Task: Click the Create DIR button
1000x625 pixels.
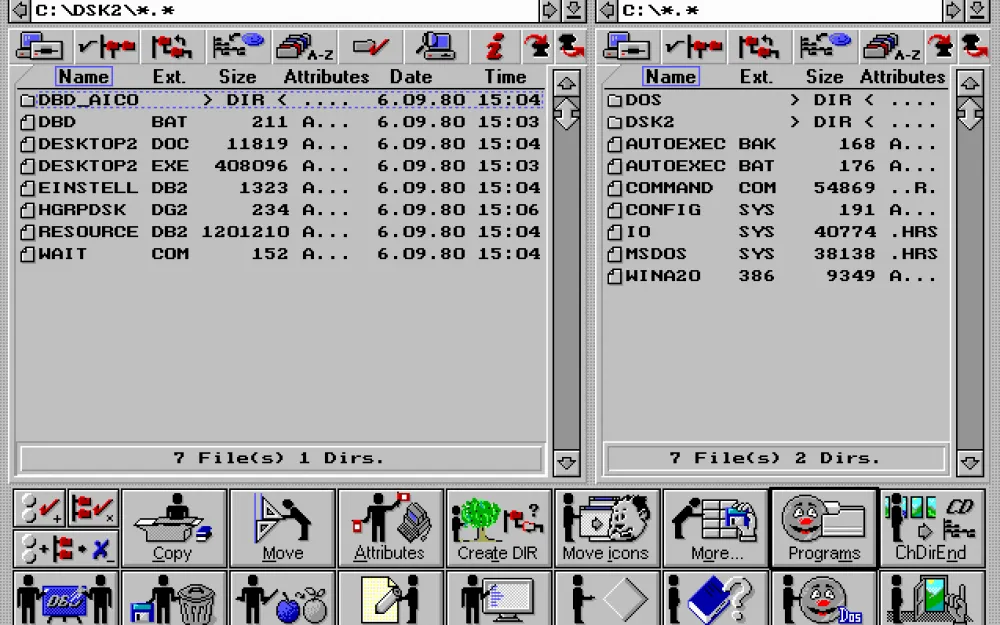Action: (499, 529)
